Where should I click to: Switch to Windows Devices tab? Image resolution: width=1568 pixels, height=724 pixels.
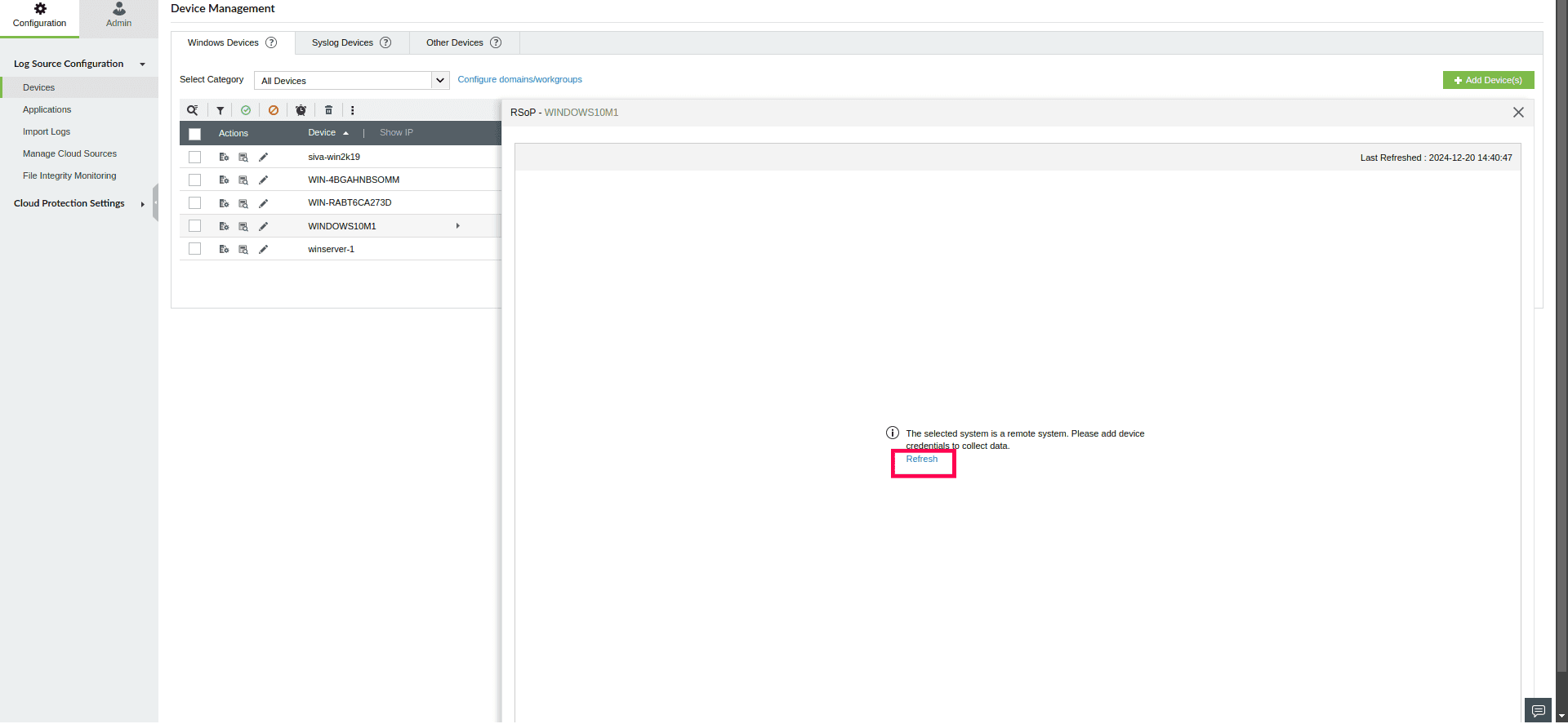coord(233,42)
